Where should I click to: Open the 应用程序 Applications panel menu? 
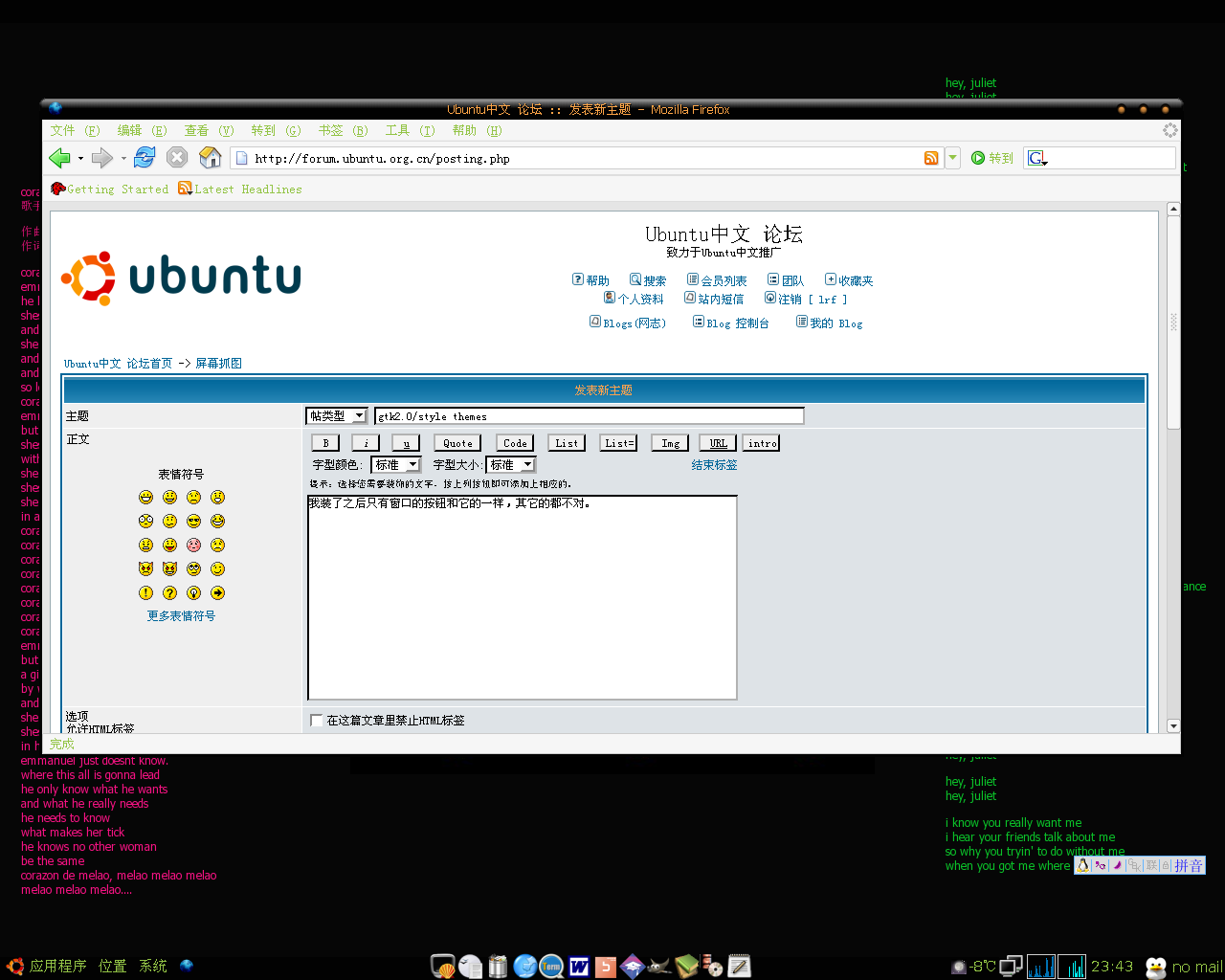(x=57, y=966)
